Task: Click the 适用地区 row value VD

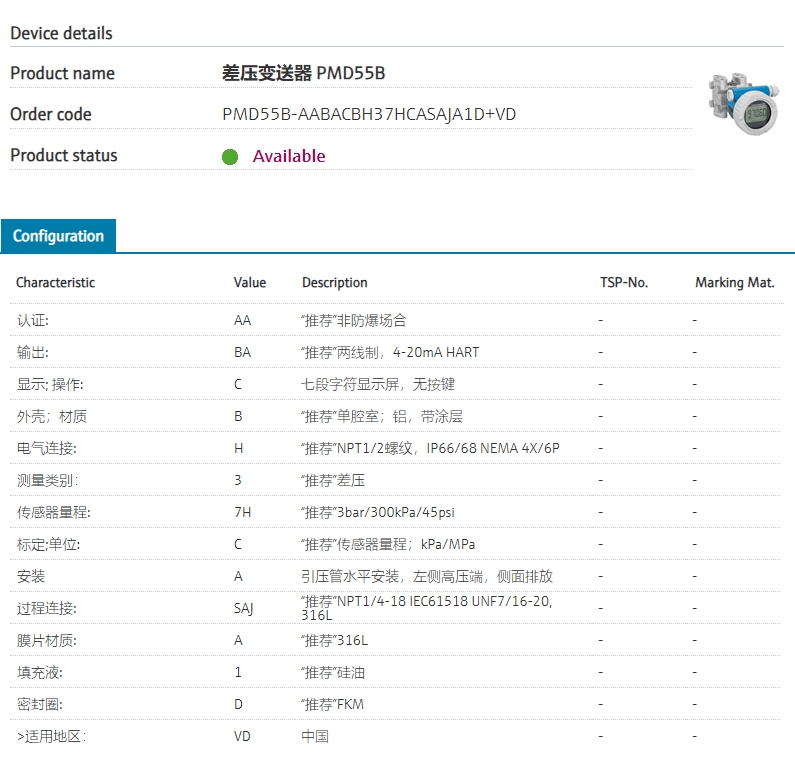Action: point(242,736)
